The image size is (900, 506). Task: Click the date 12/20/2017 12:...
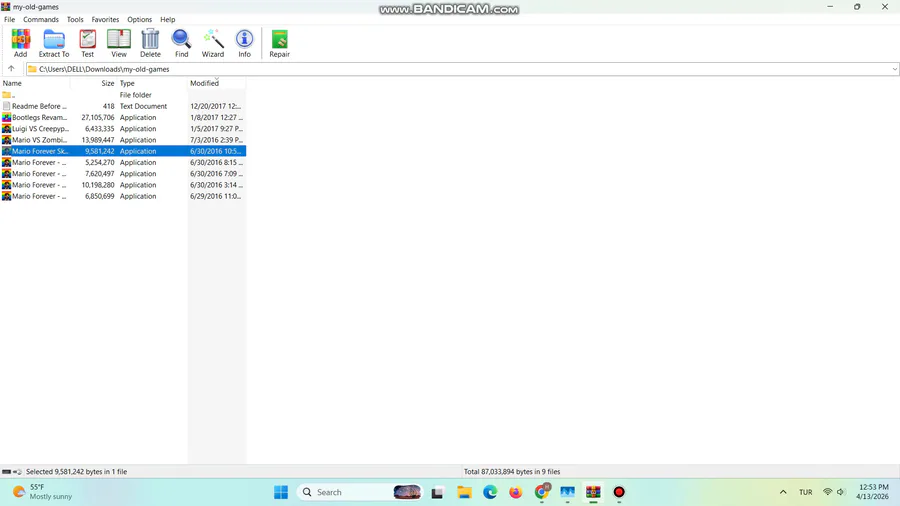pyautogui.click(x=216, y=106)
